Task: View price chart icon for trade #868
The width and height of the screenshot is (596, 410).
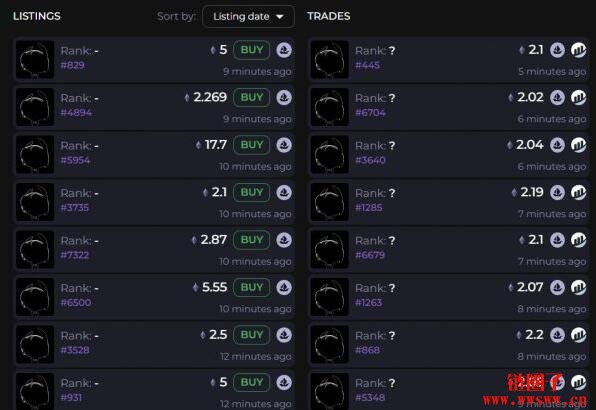Action: coord(579,335)
